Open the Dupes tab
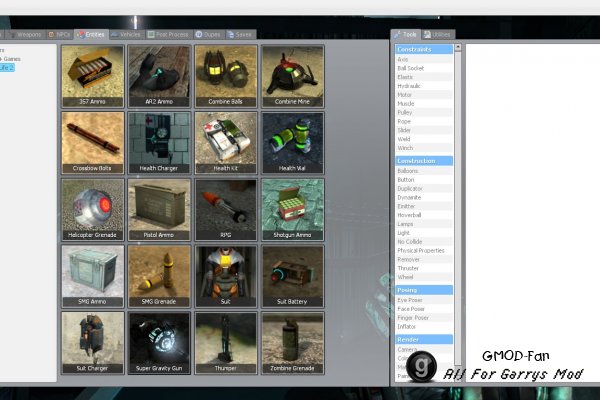The width and height of the screenshot is (600, 400). point(208,34)
